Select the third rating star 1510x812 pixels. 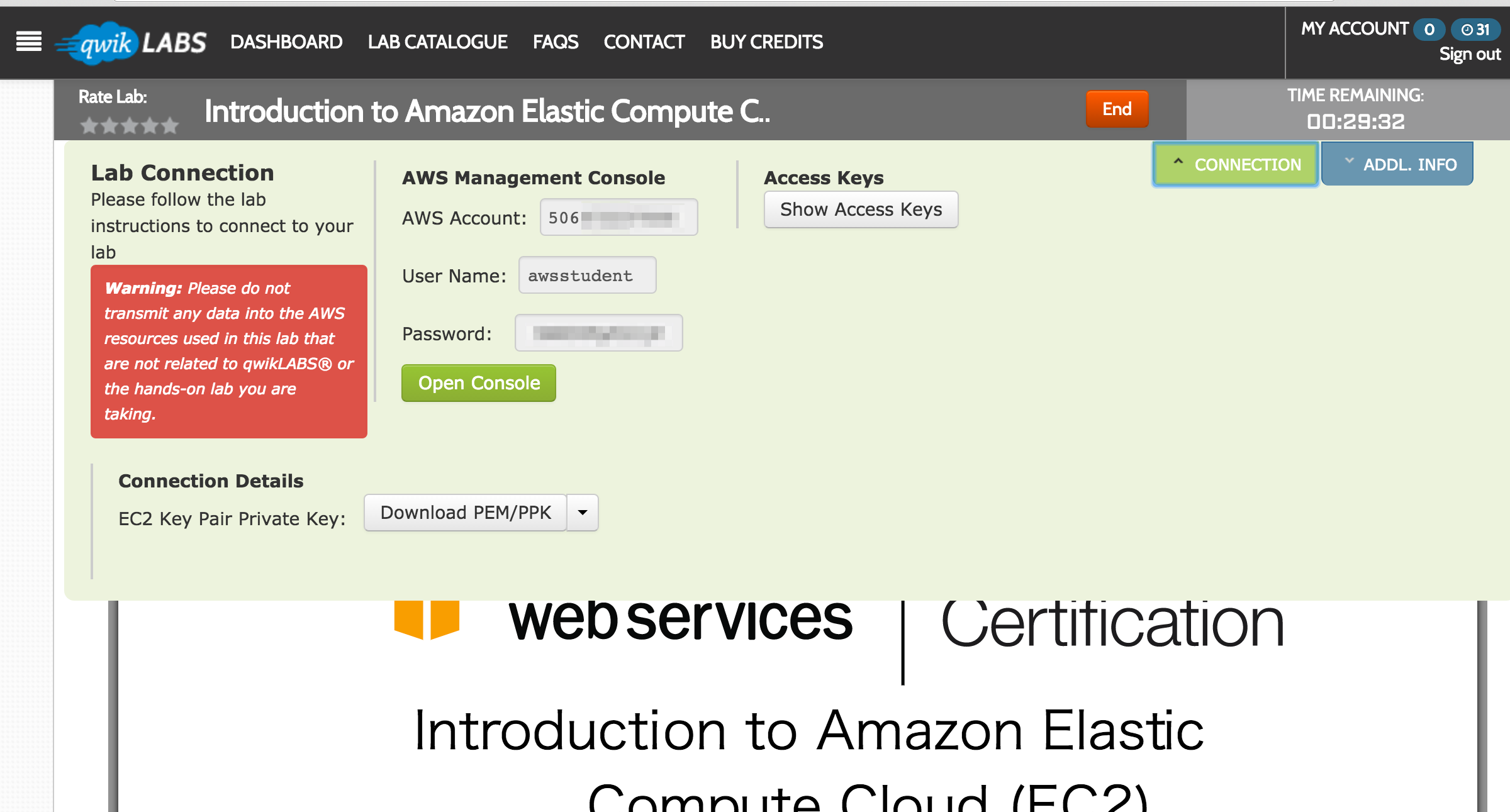pos(128,125)
